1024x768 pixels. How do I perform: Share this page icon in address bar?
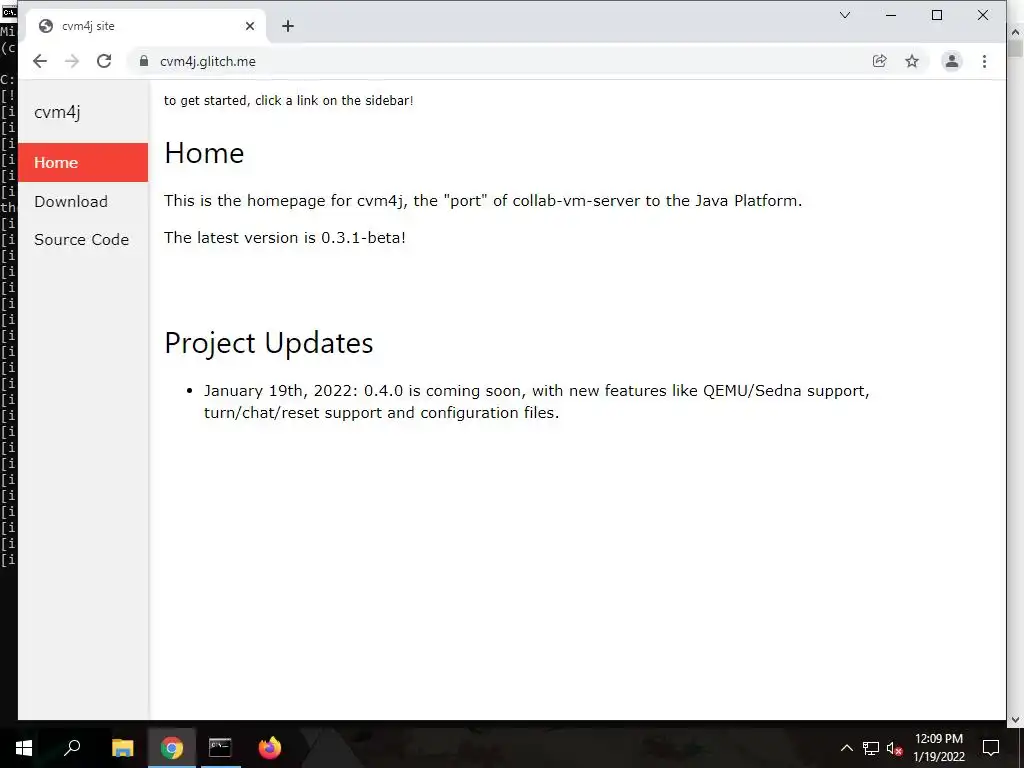coord(880,61)
